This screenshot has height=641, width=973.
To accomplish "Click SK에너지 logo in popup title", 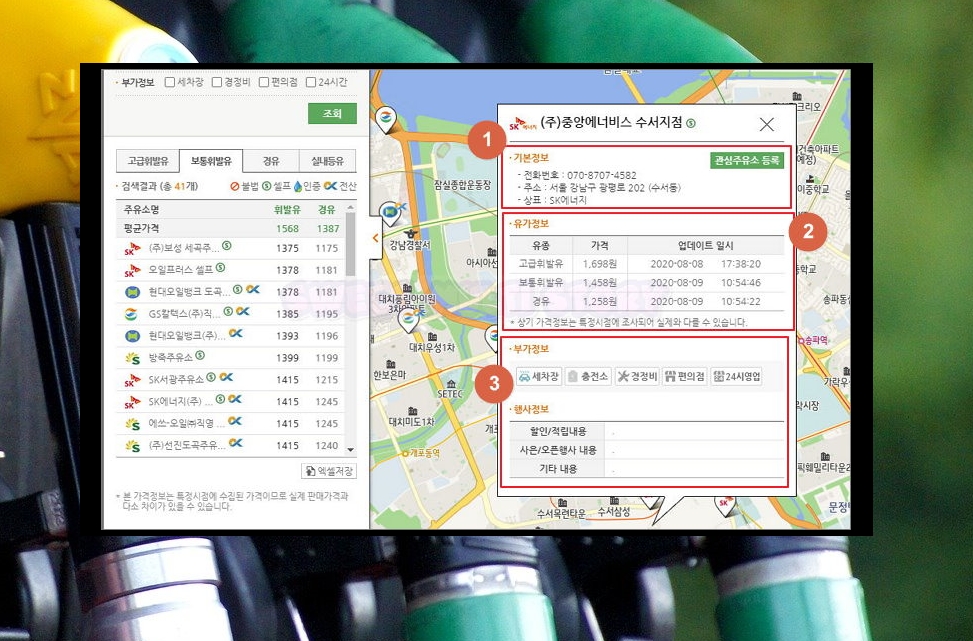I will [x=522, y=124].
